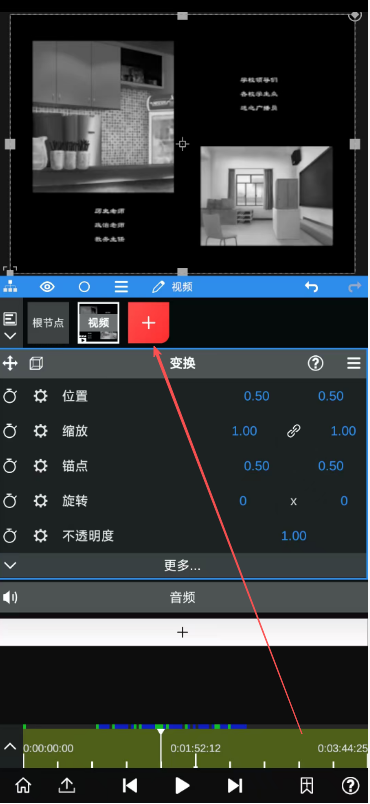
Task: Click preview center anchor crosshair
Action: 182,144
